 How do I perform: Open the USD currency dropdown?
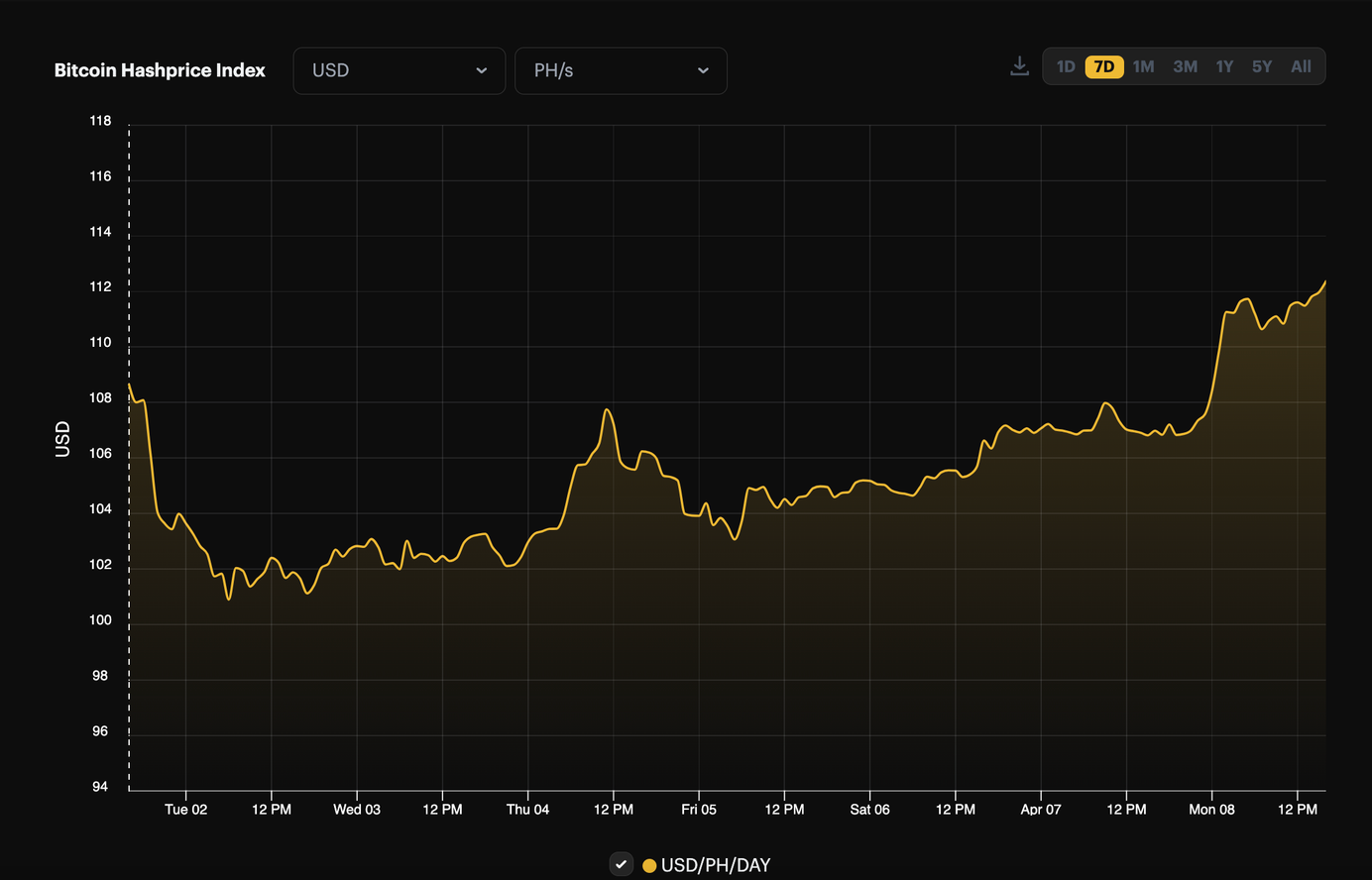coord(399,70)
